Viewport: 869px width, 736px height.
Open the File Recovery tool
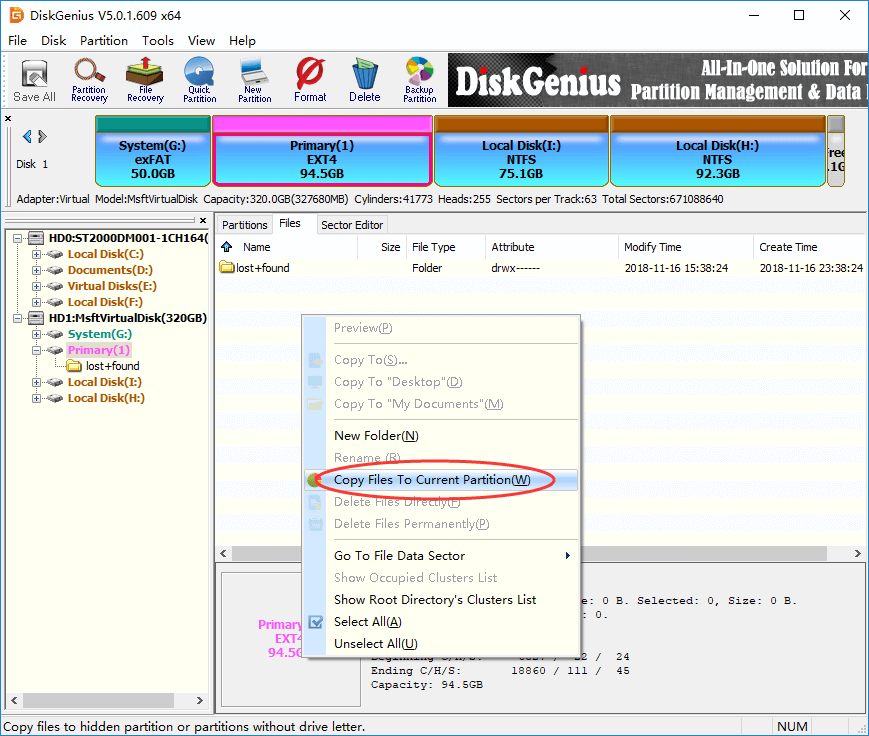(x=145, y=80)
